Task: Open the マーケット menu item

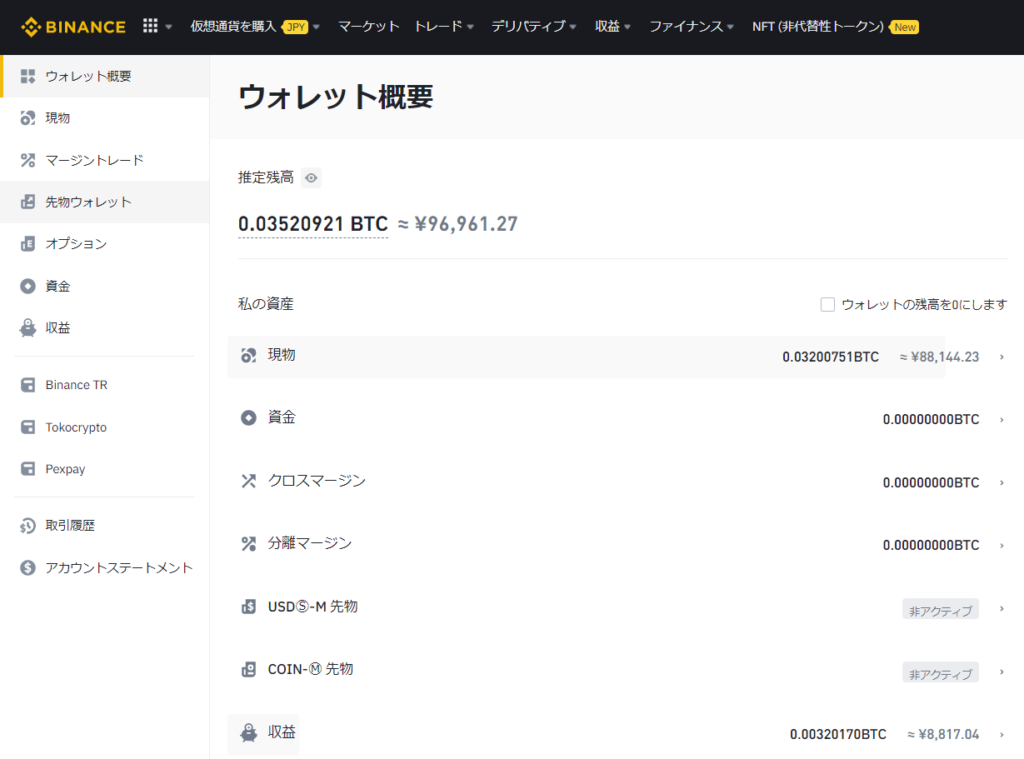Action: point(368,27)
